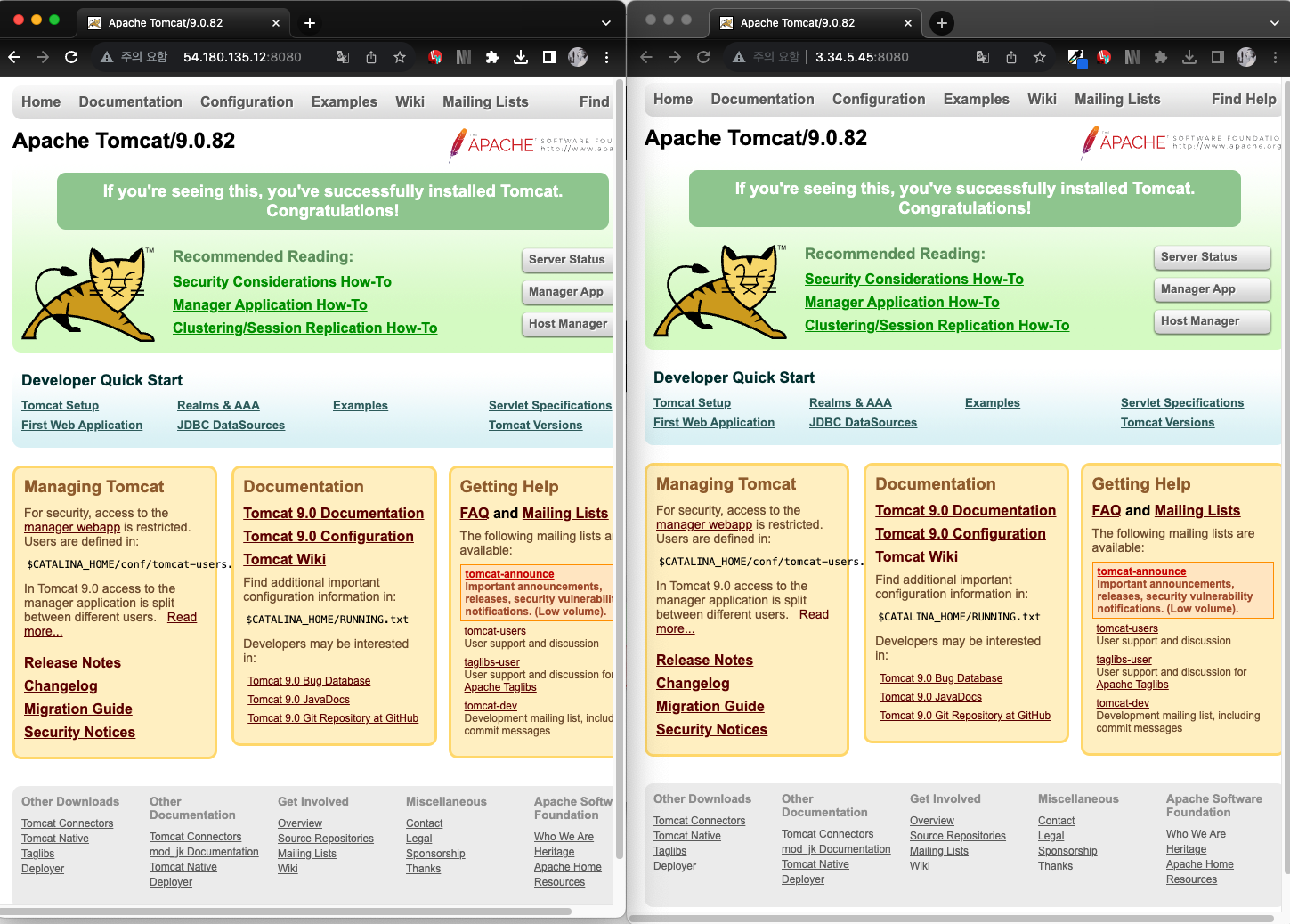Screen dimensions: 1290x924
Task: Open Tomcat Setup link in left window
Action: coord(60,406)
